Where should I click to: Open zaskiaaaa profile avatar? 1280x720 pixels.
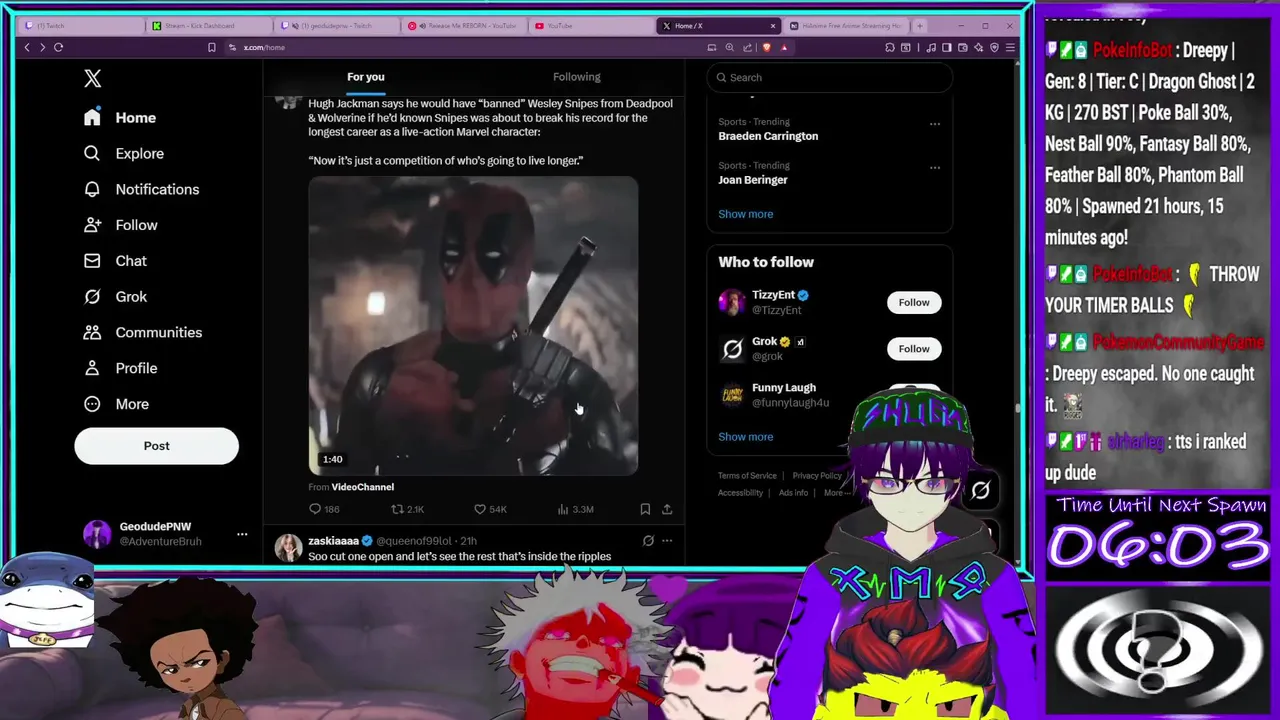(288, 548)
